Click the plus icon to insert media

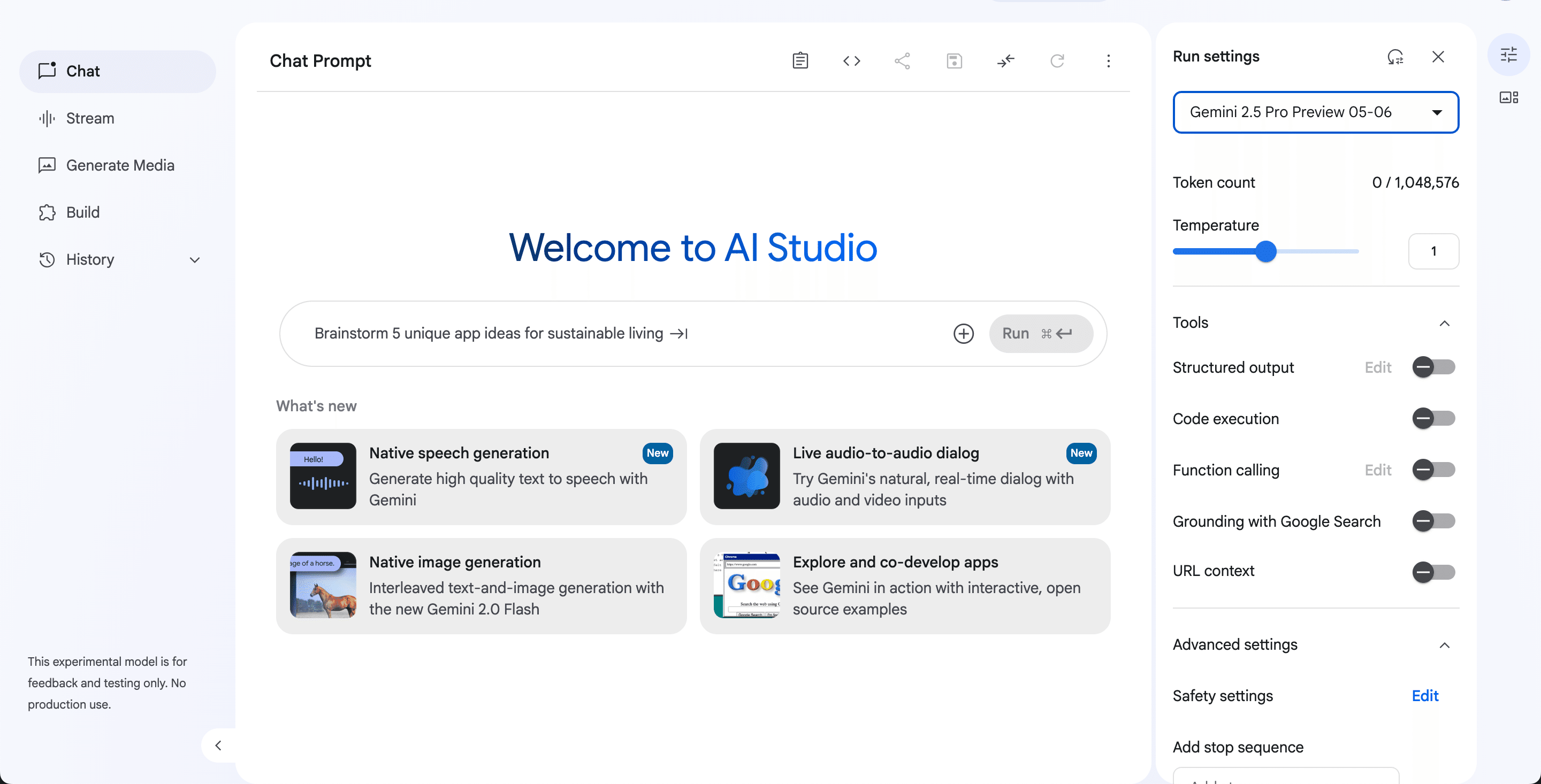(x=963, y=333)
